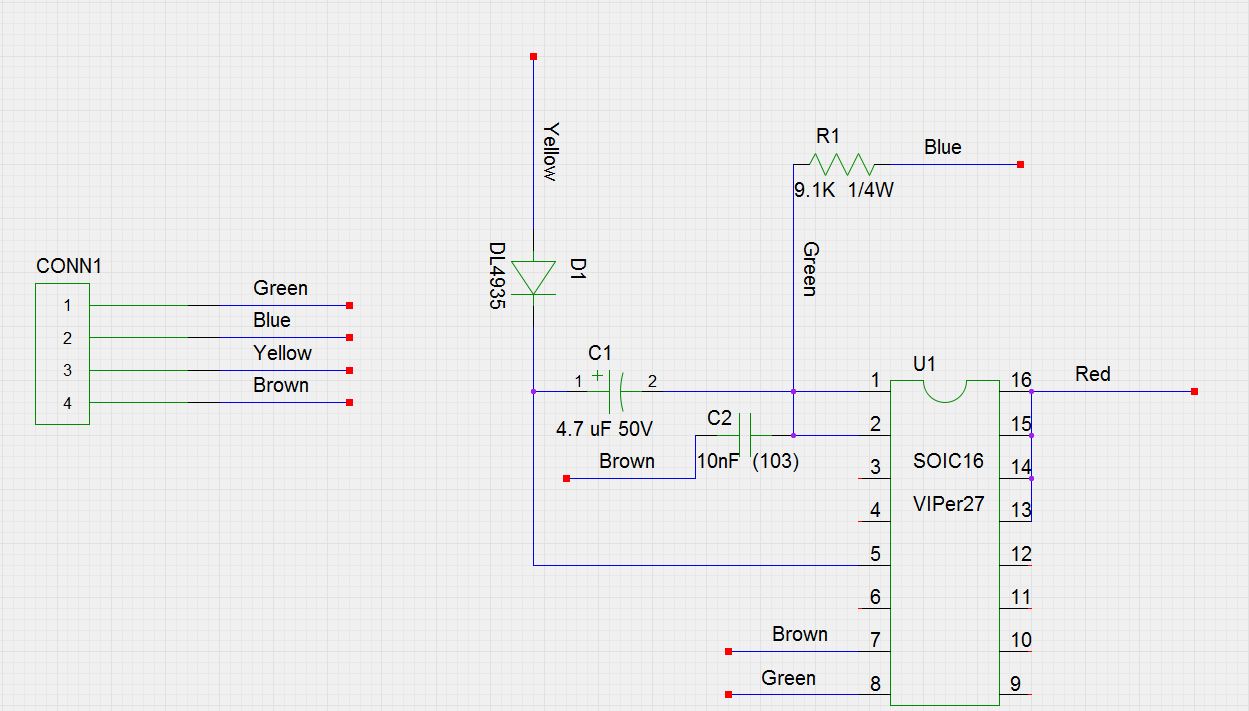
Task: Select the Brown net label near C2
Action: (627, 461)
